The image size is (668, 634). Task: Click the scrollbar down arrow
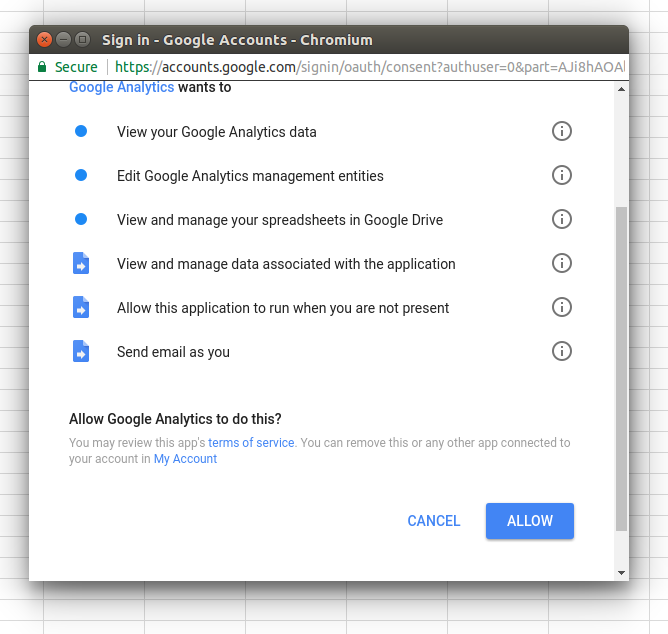(622, 573)
